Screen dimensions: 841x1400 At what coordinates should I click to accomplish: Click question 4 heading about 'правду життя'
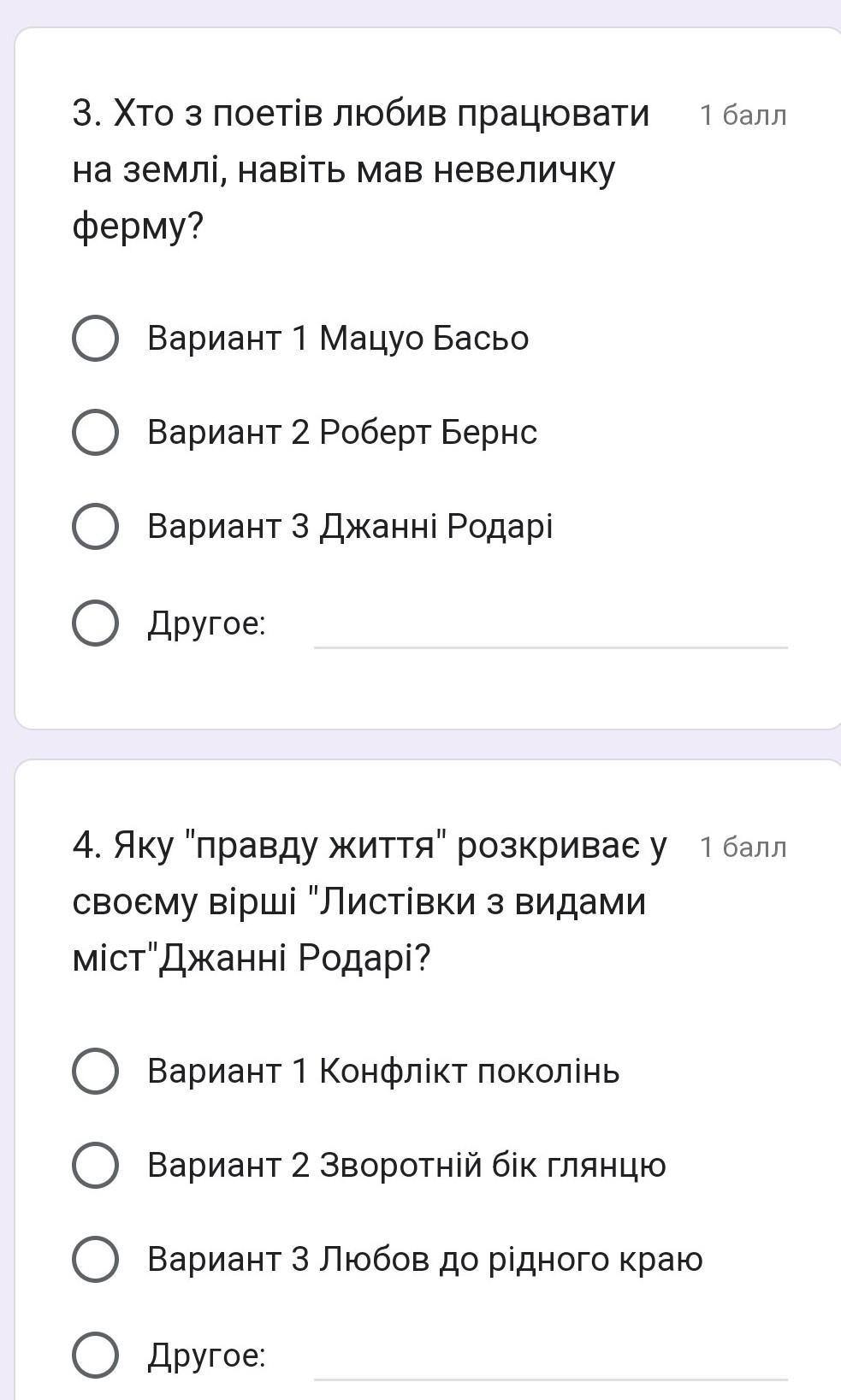click(x=370, y=901)
